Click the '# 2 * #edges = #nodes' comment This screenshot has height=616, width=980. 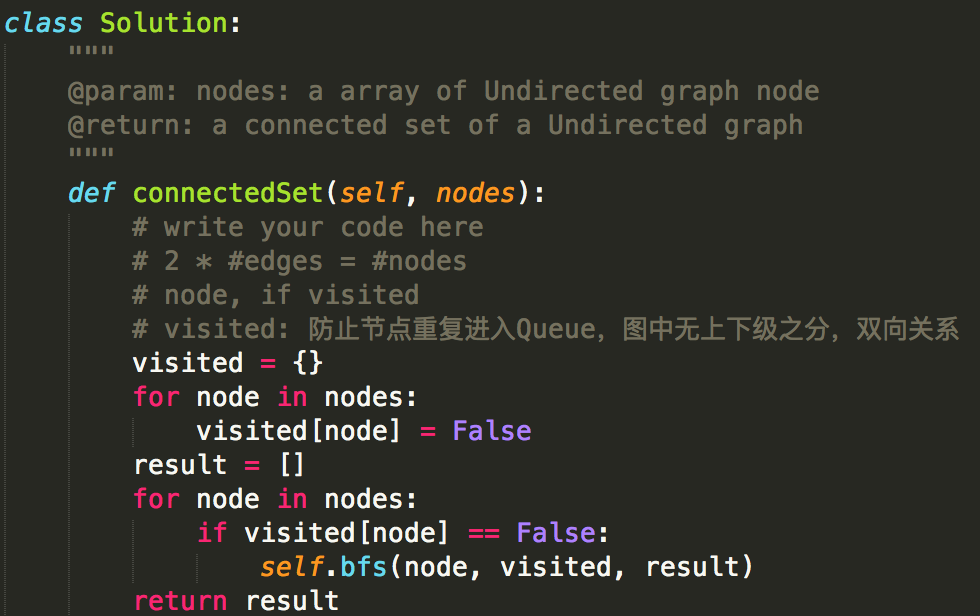click(299, 261)
